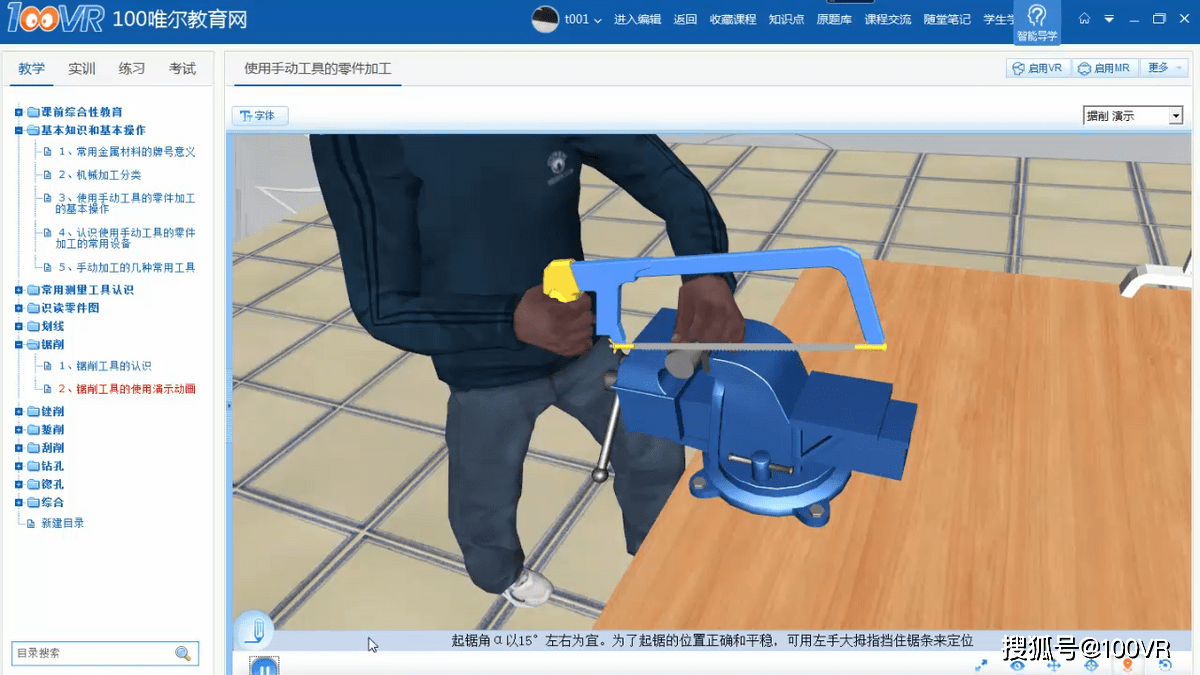Open lesson 5、手动加工的几种常用工具
The width and height of the screenshot is (1200, 675).
pos(126,268)
